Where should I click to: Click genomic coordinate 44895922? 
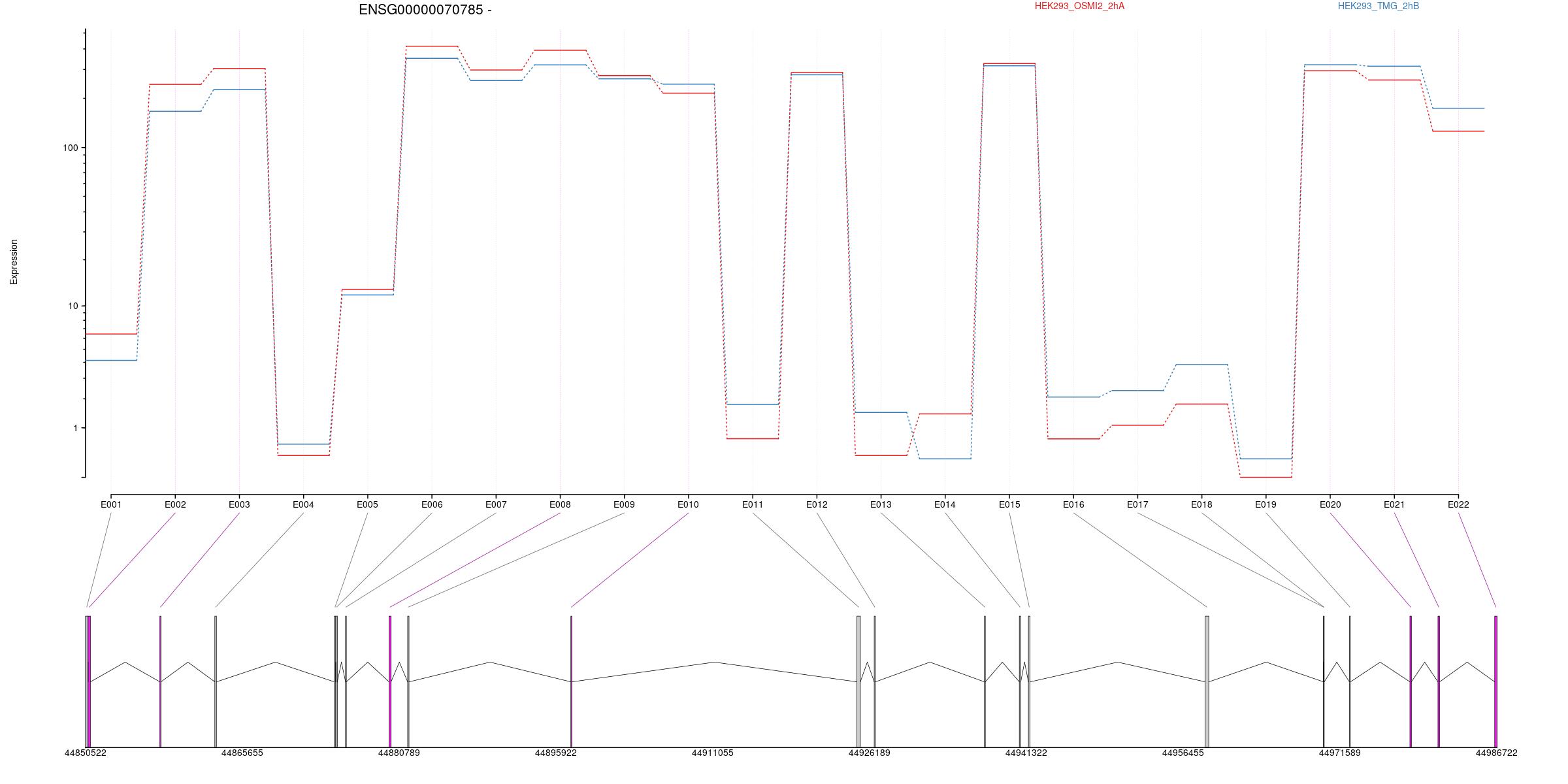coord(555,753)
